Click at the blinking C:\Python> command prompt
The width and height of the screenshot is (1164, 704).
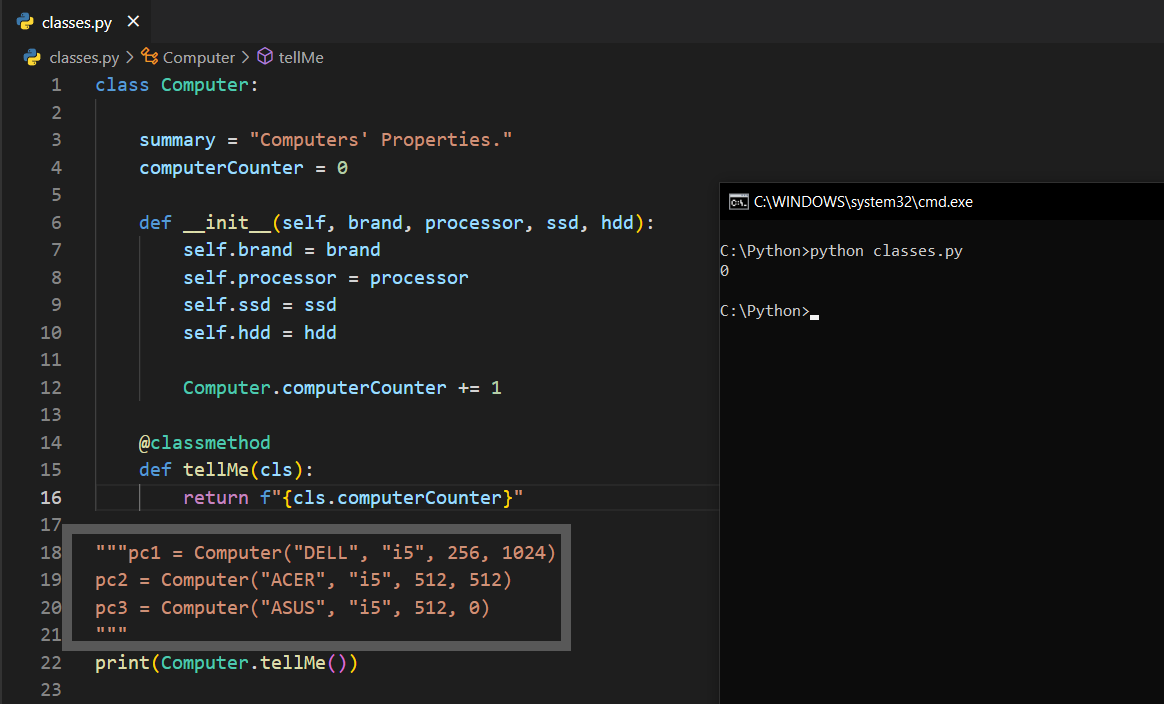pos(814,312)
